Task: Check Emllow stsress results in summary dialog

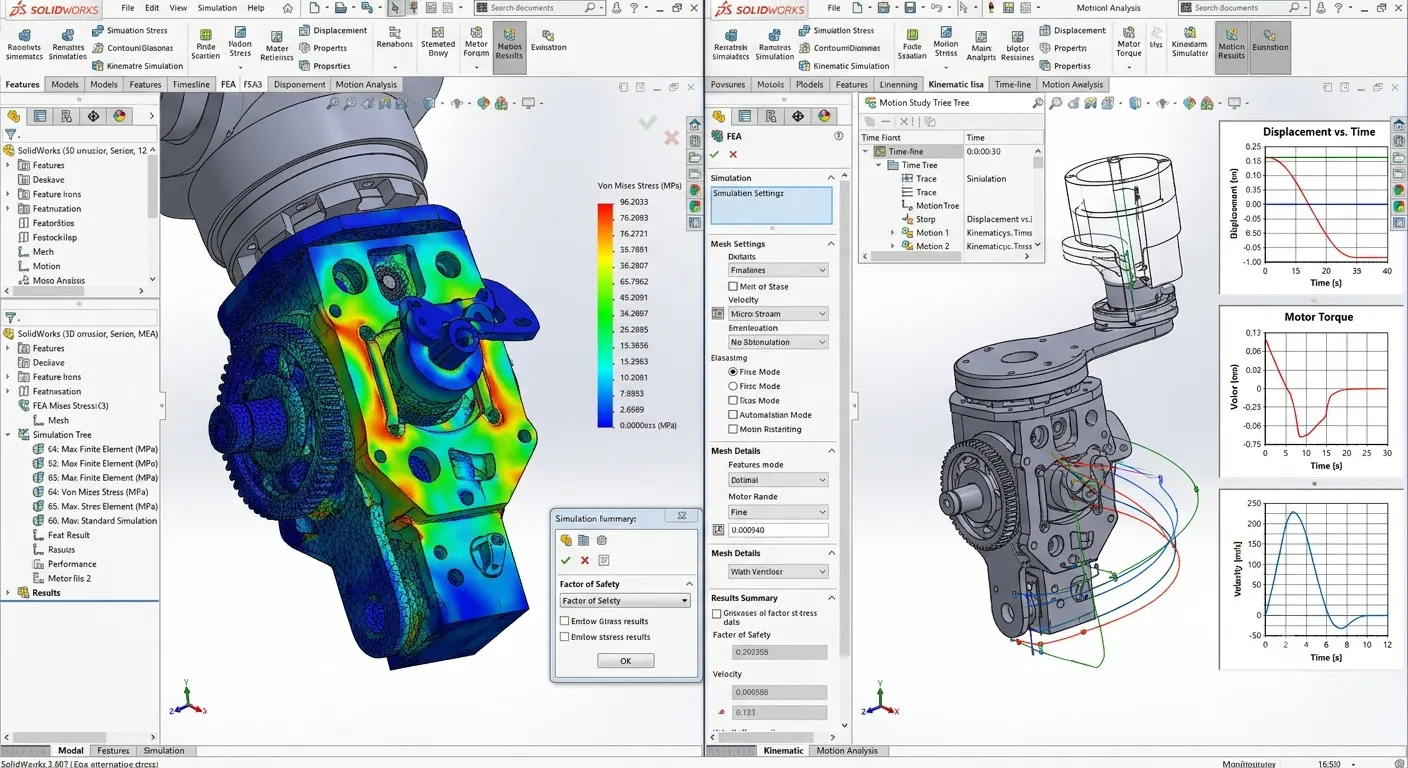Action: pyautogui.click(x=565, y=636)
